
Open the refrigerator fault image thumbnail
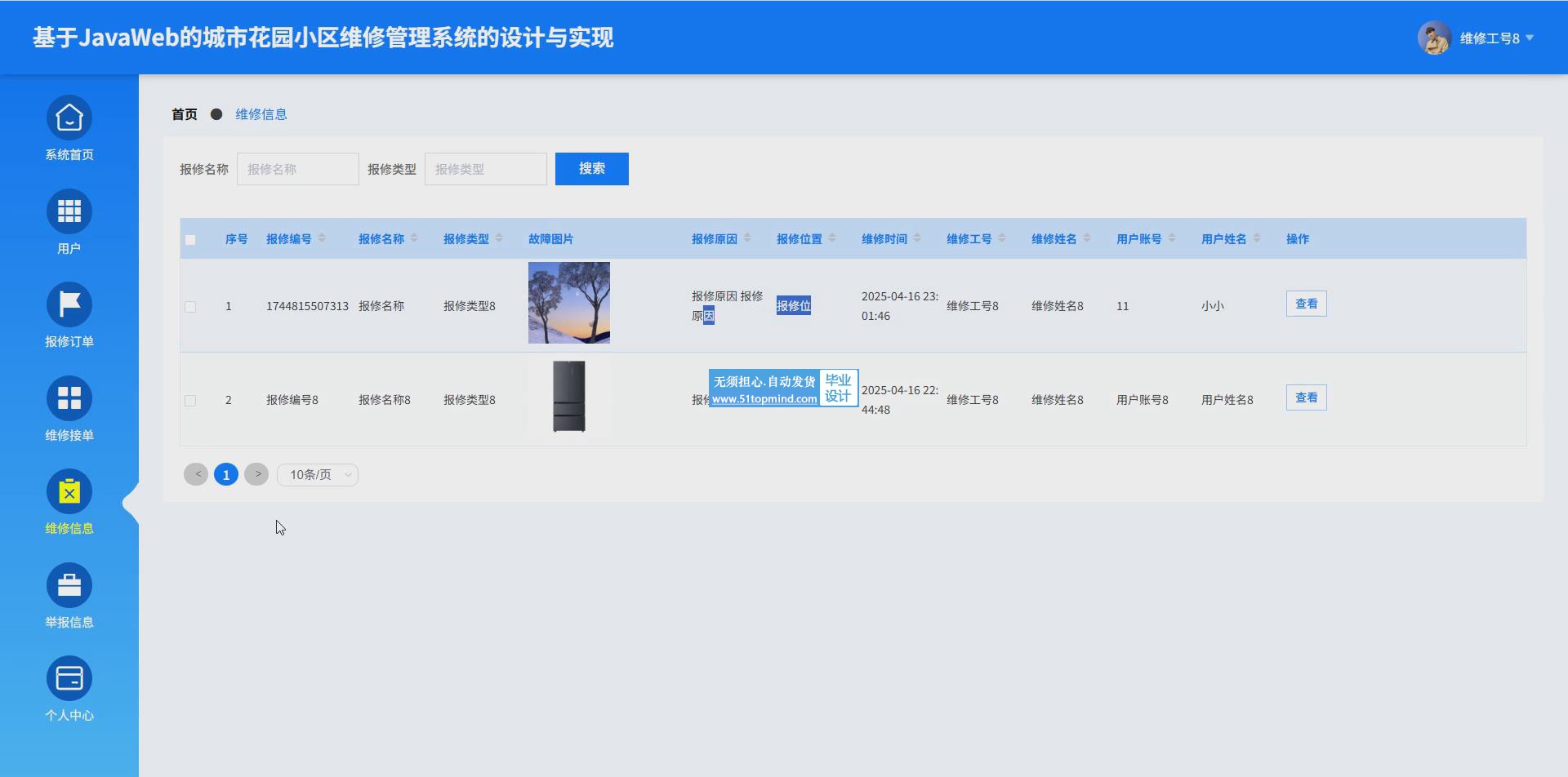[x=569, y=397]
